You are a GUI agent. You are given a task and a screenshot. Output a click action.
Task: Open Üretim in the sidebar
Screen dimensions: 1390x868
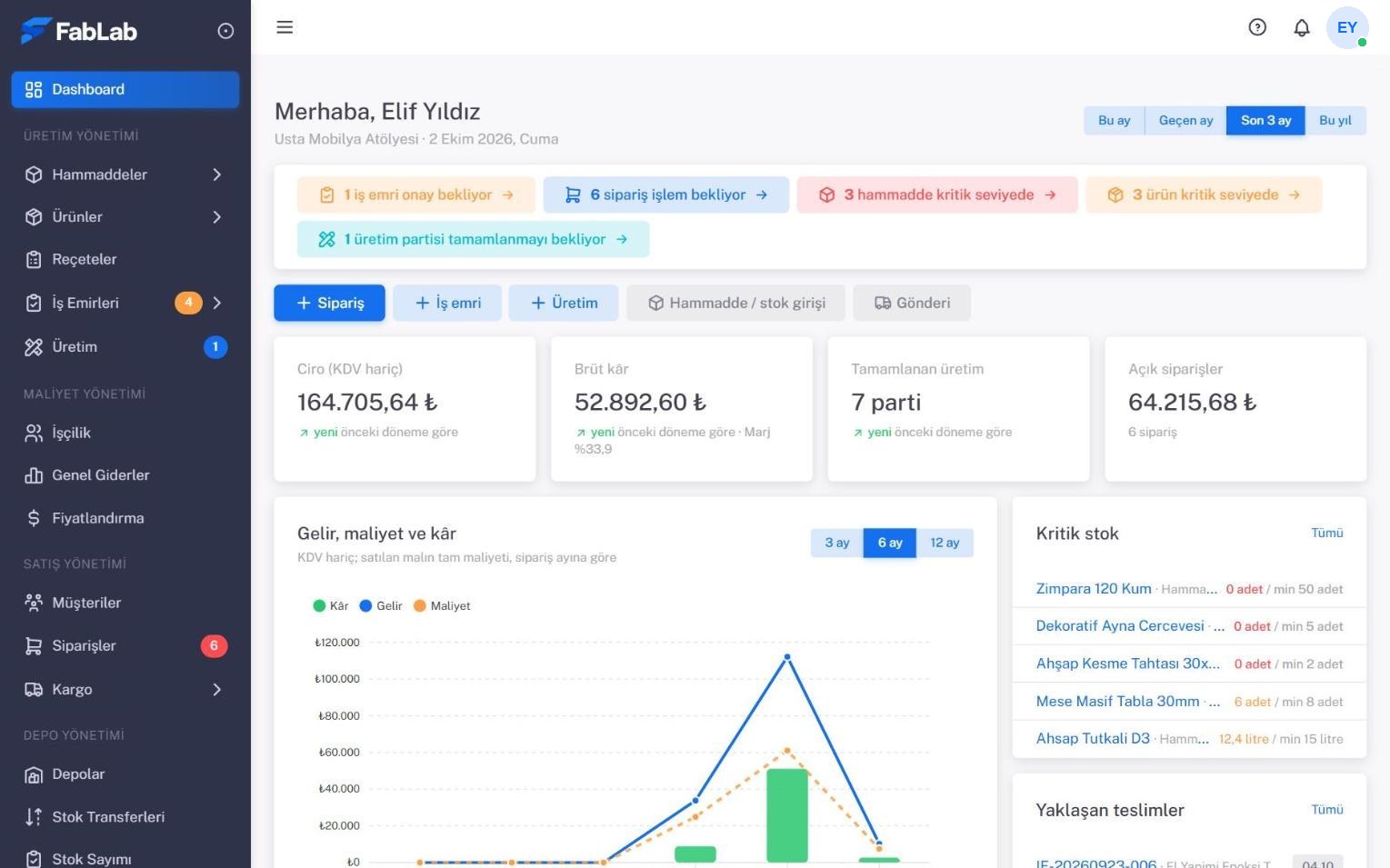point(125,346)
